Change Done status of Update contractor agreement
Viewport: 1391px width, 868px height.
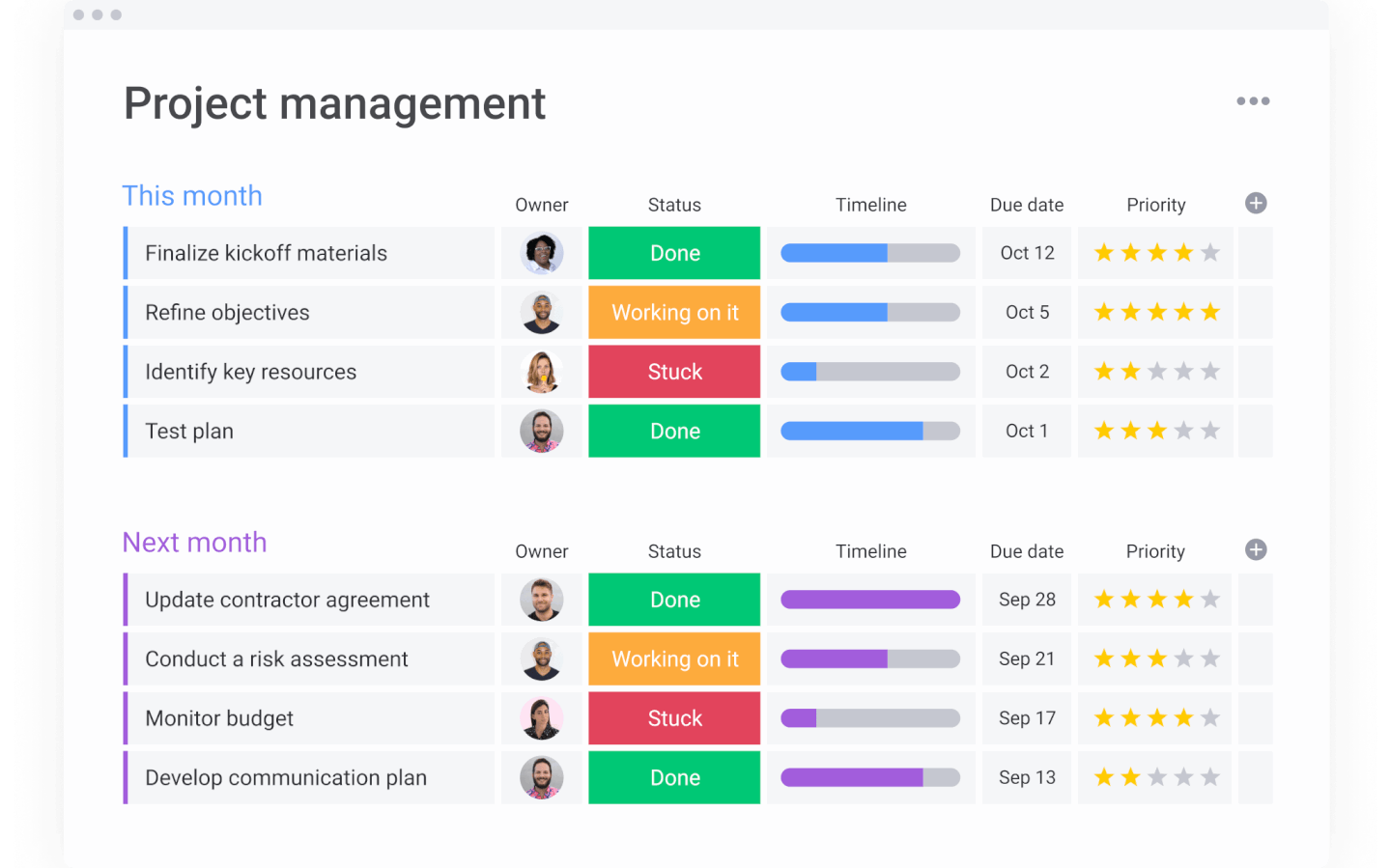click(x=674, y=600)
